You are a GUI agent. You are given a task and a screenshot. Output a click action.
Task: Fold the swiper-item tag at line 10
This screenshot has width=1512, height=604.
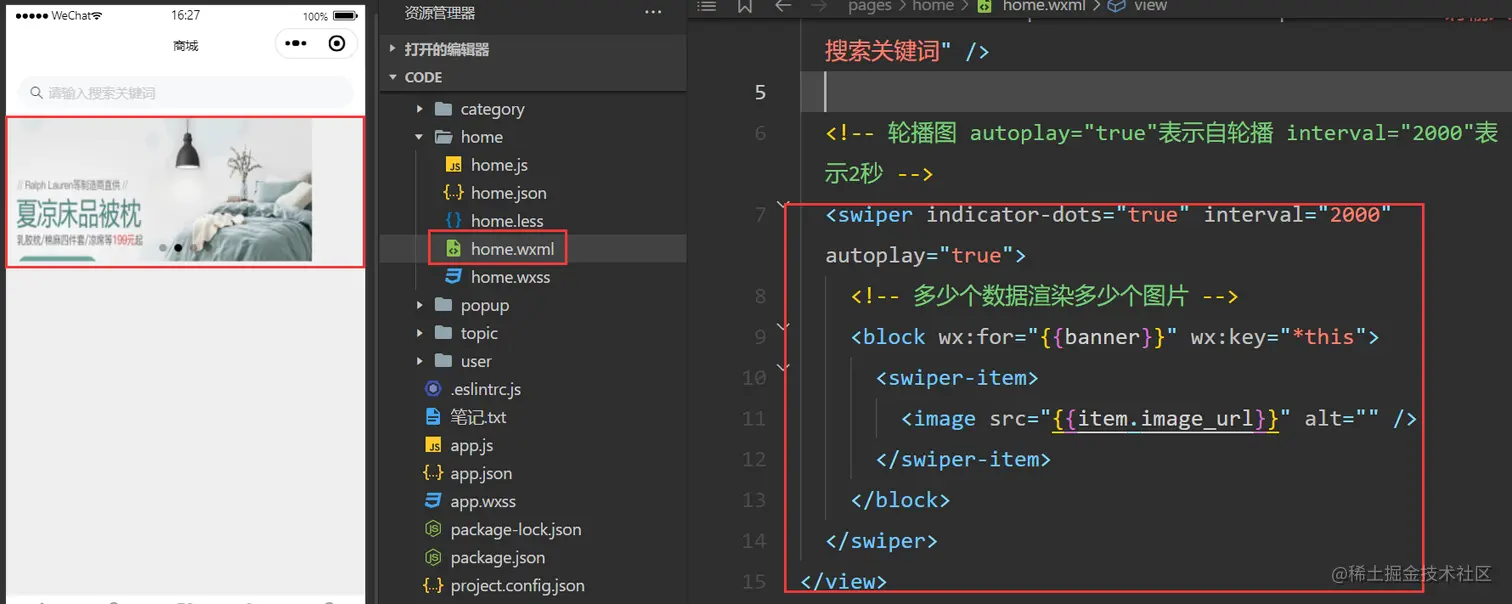(781, 366)
